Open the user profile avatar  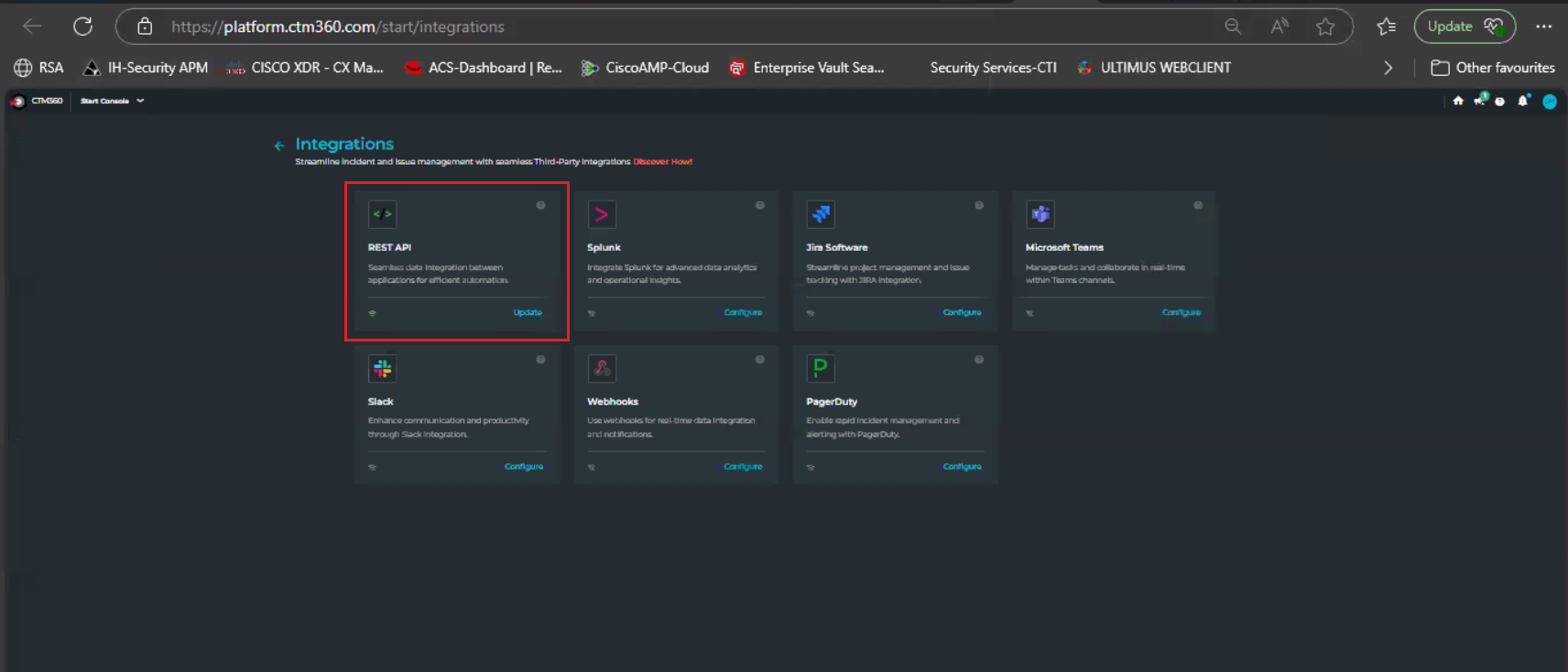pyautogui.click(x=1550, y=102)
